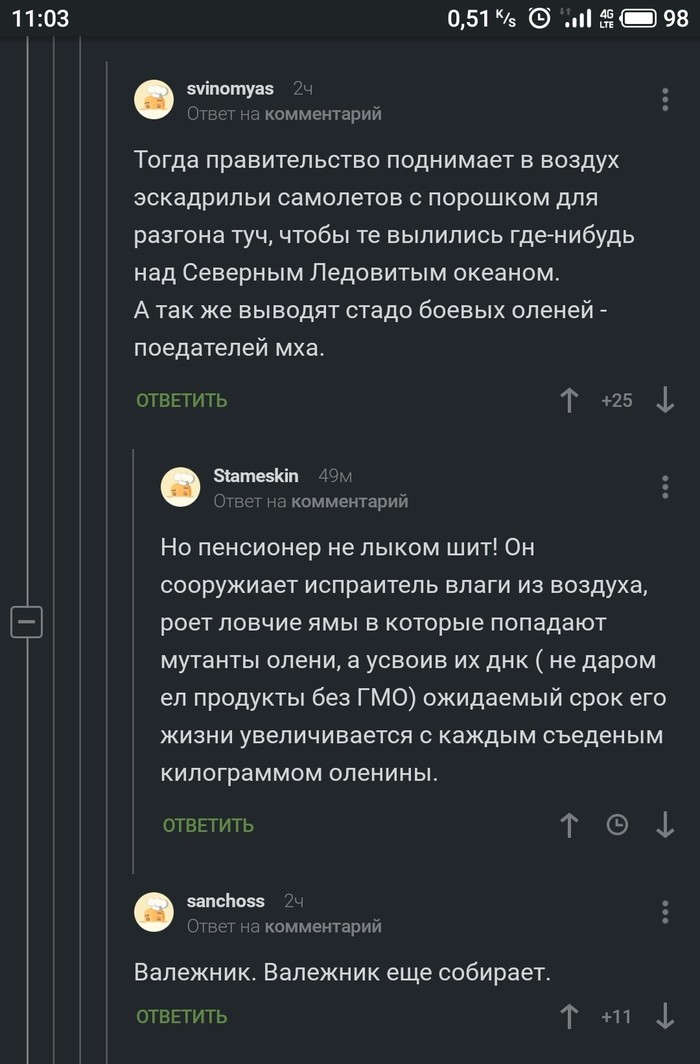Downvote Stameskin's comment
The height and width of the screenshot is (1064, 700).
pos(665,825)
